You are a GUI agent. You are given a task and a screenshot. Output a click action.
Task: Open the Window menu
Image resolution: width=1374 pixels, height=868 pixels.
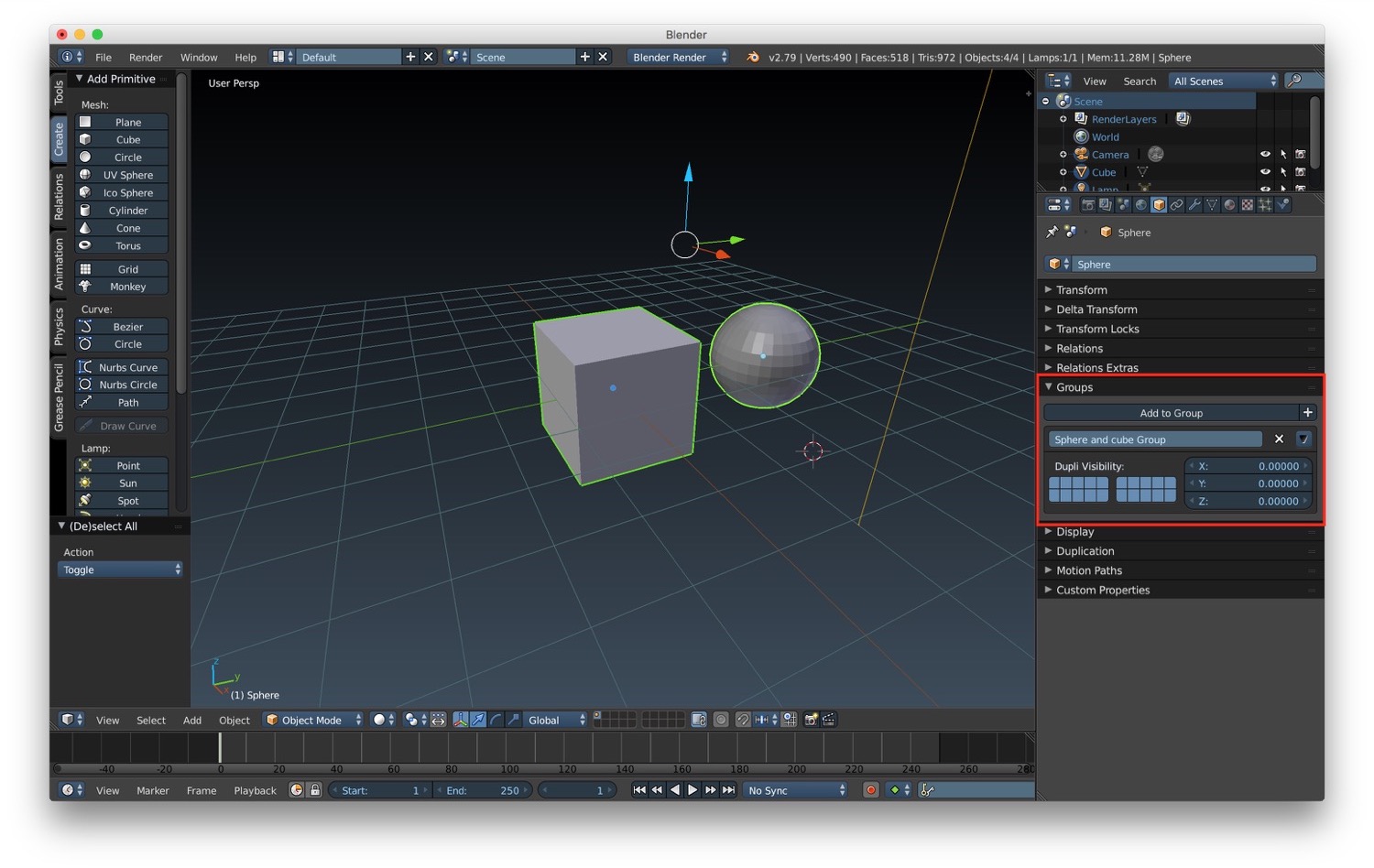(199, 57)
